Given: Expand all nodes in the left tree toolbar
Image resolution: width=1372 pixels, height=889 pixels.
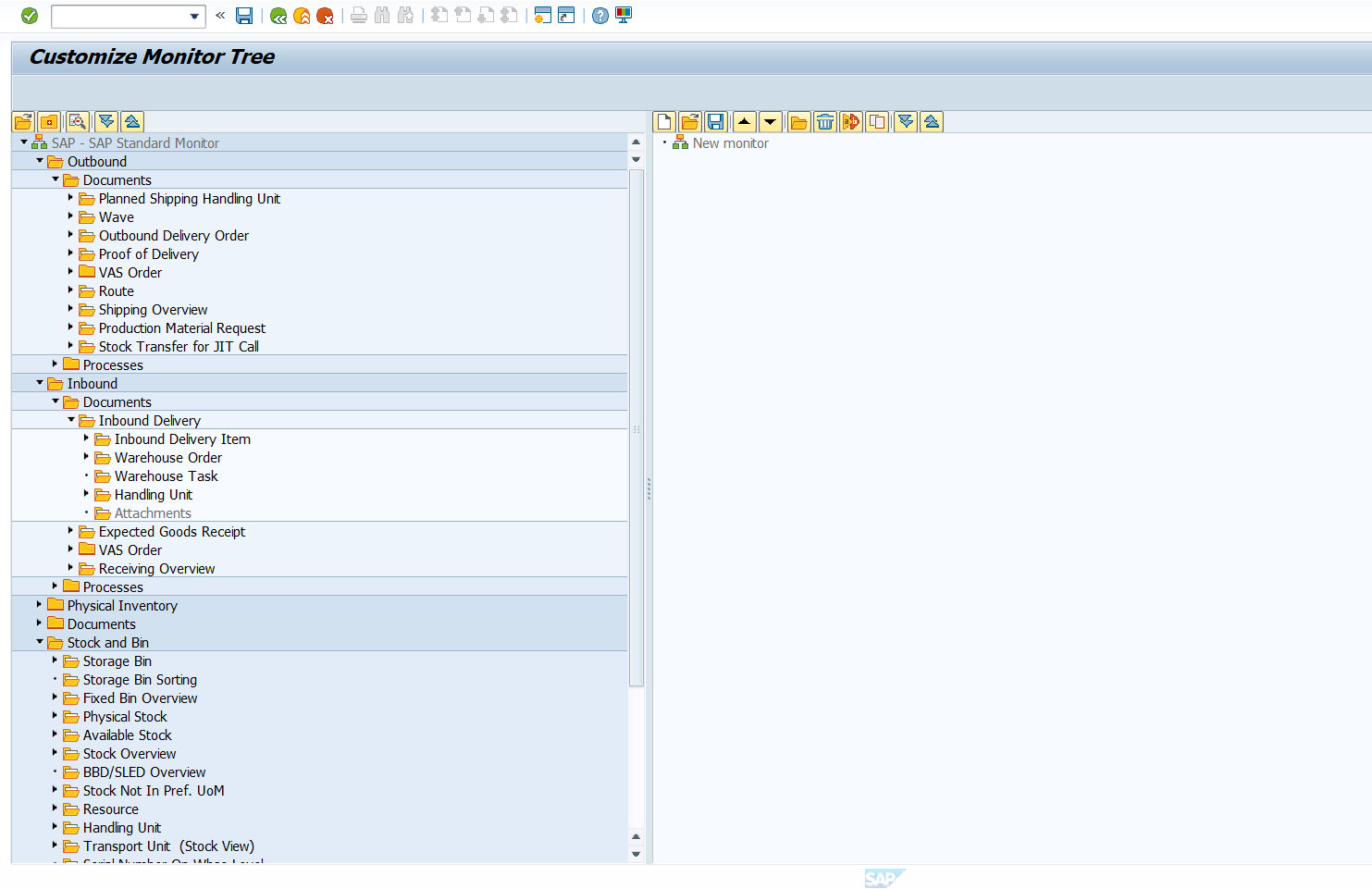Looking at the screenshot, I should tap(106, 122).
